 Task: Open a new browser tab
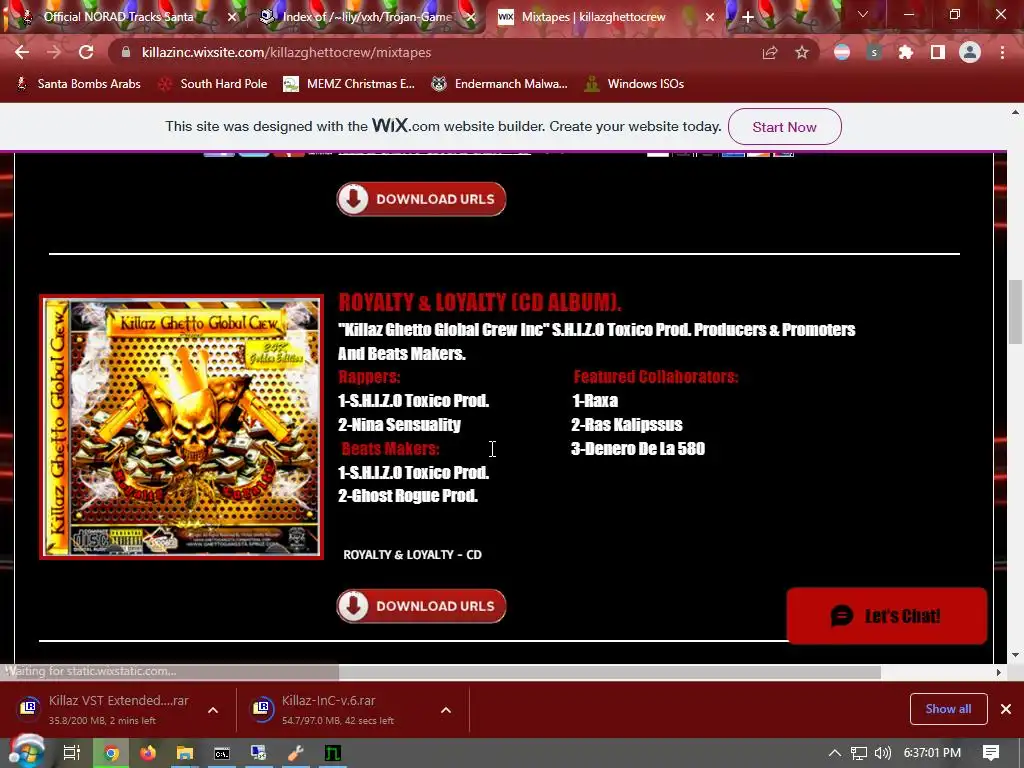point(748,17)
